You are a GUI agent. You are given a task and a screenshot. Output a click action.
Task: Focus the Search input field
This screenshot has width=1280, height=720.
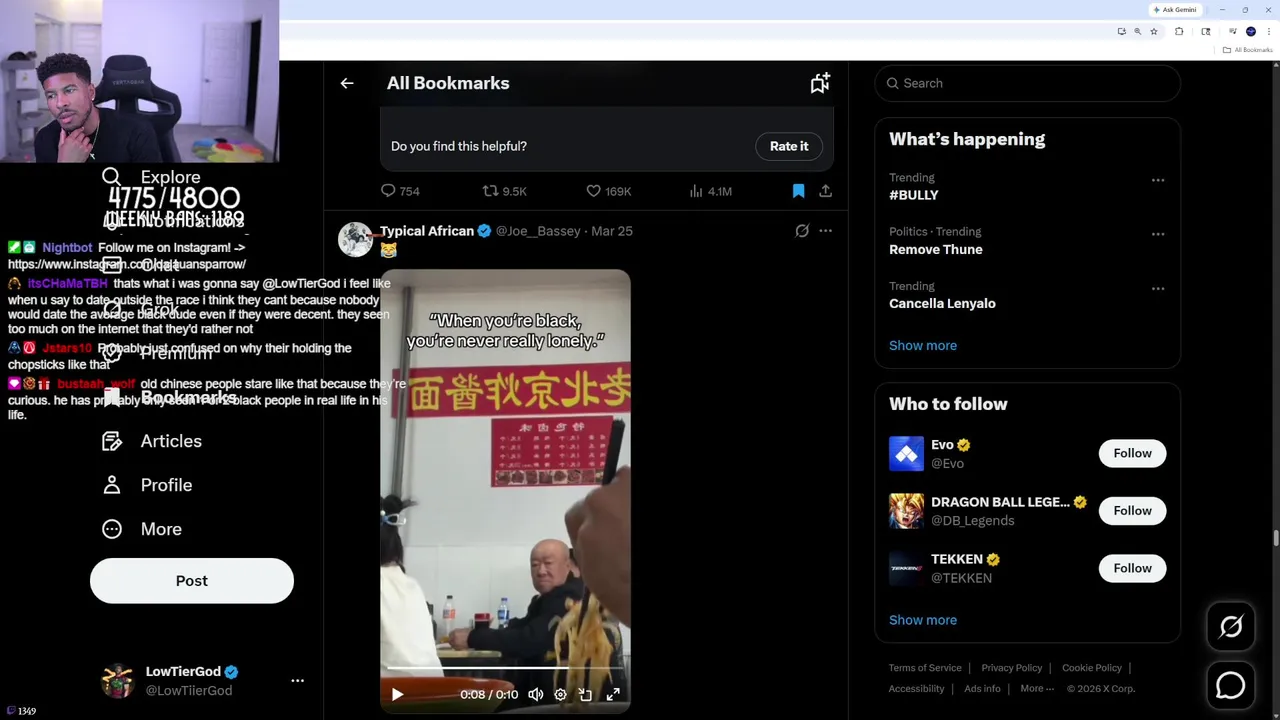point(1028,83)
